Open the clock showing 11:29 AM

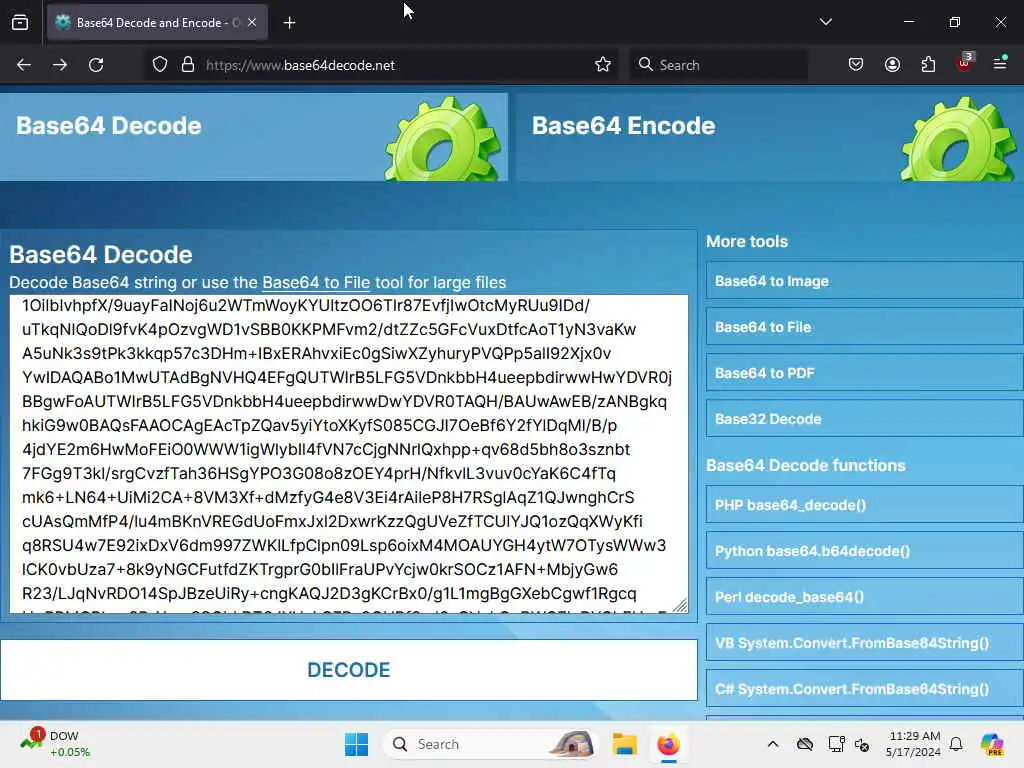[913, 744]
